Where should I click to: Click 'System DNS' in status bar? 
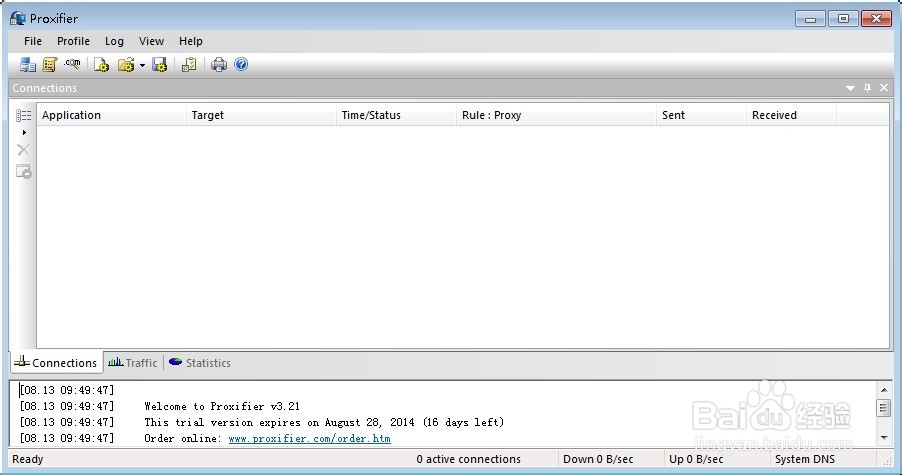tap(805, 459)
